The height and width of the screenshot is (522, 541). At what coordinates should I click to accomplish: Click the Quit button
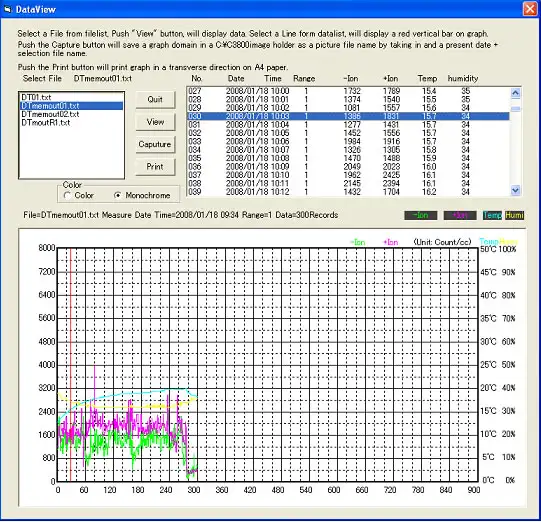[155, 99]
